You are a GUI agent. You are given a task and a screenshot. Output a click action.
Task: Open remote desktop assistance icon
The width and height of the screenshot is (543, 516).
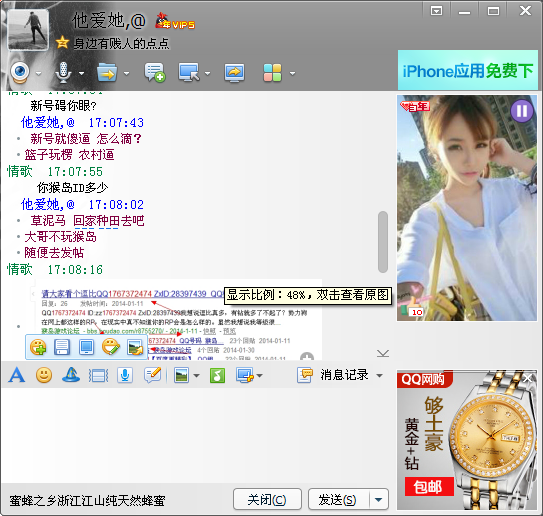[189, 72]
